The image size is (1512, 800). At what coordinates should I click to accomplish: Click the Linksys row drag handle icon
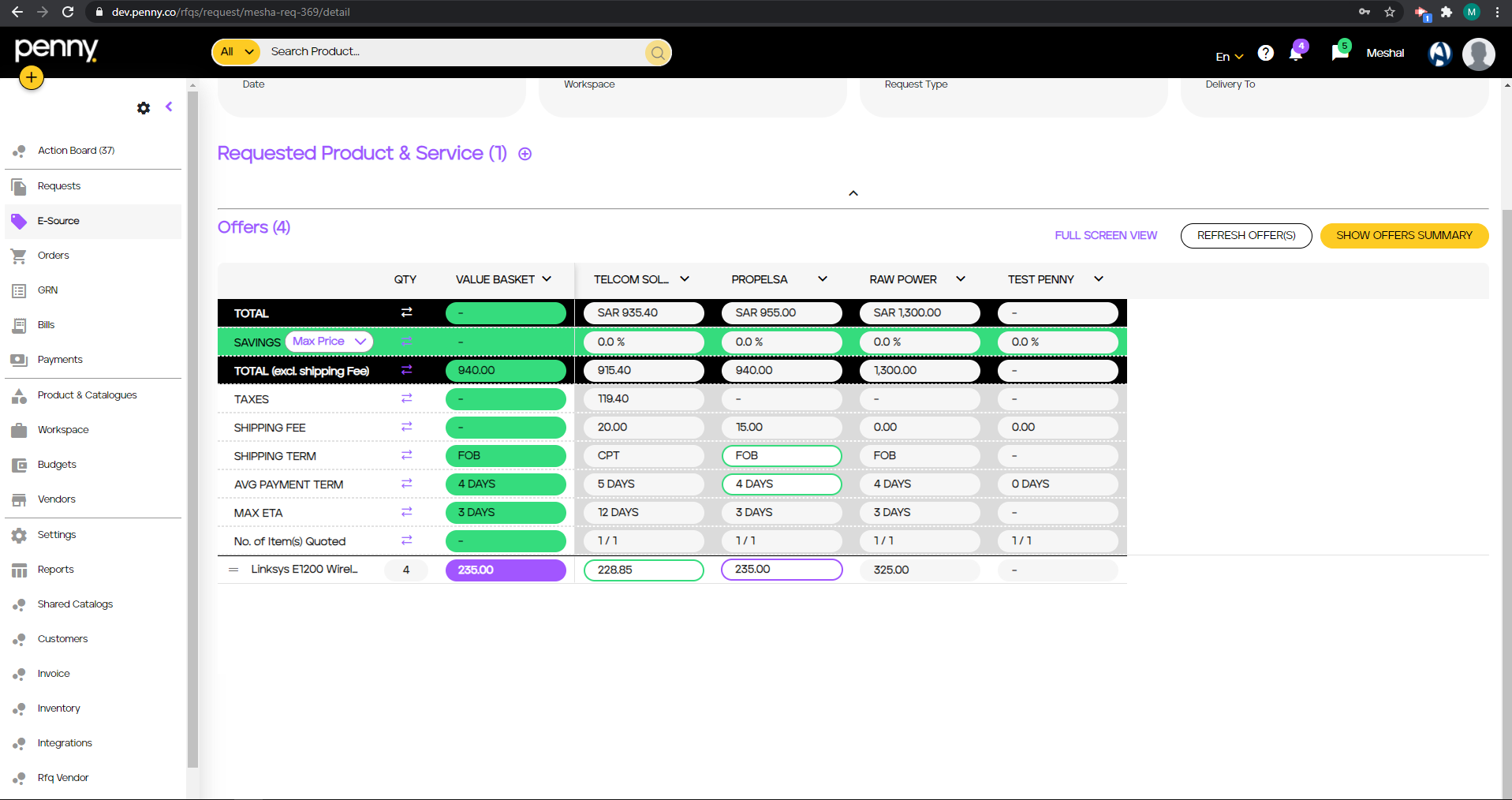tap(233, 570)
